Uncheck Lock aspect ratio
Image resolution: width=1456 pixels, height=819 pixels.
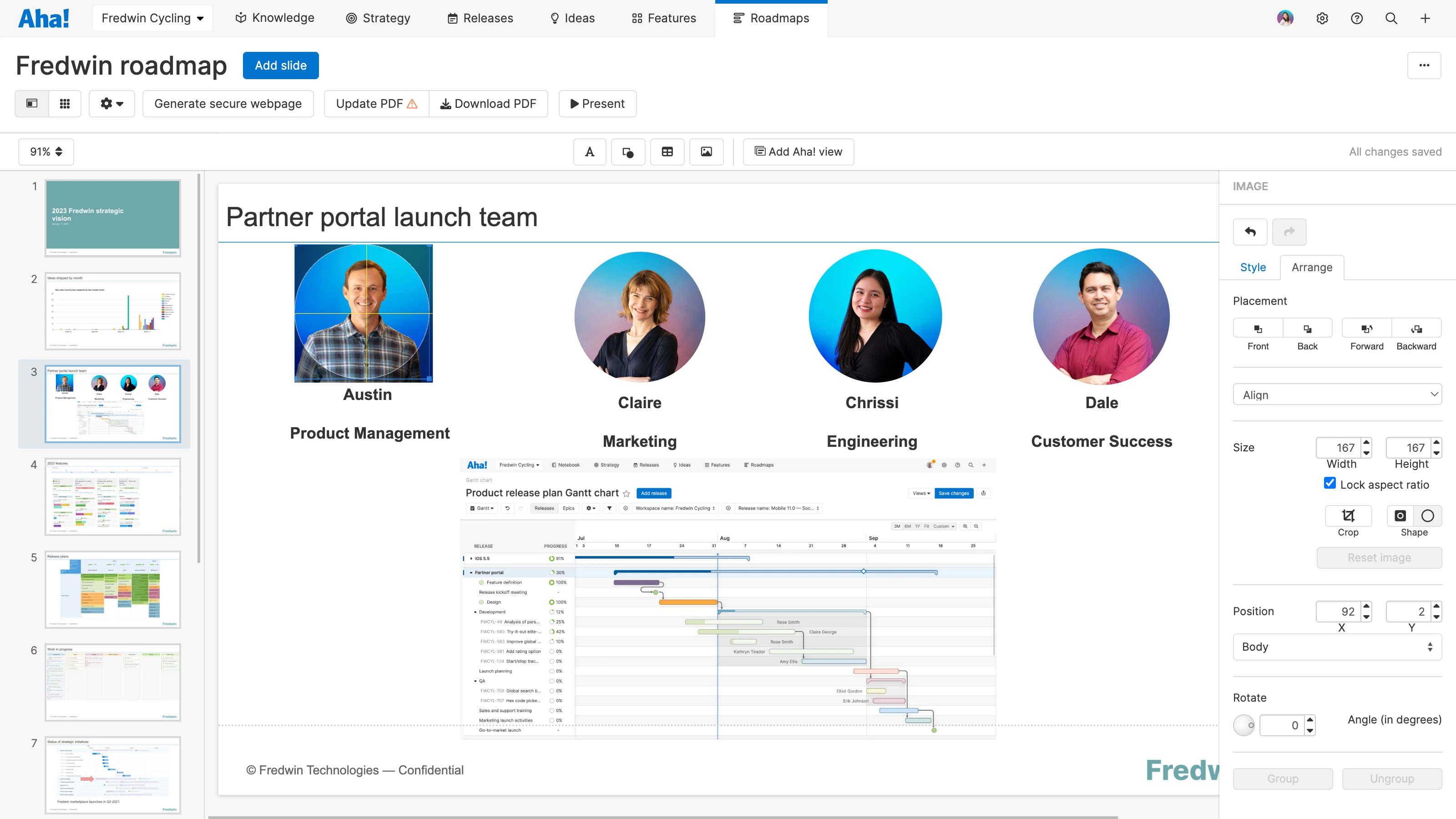point(1329,483)
